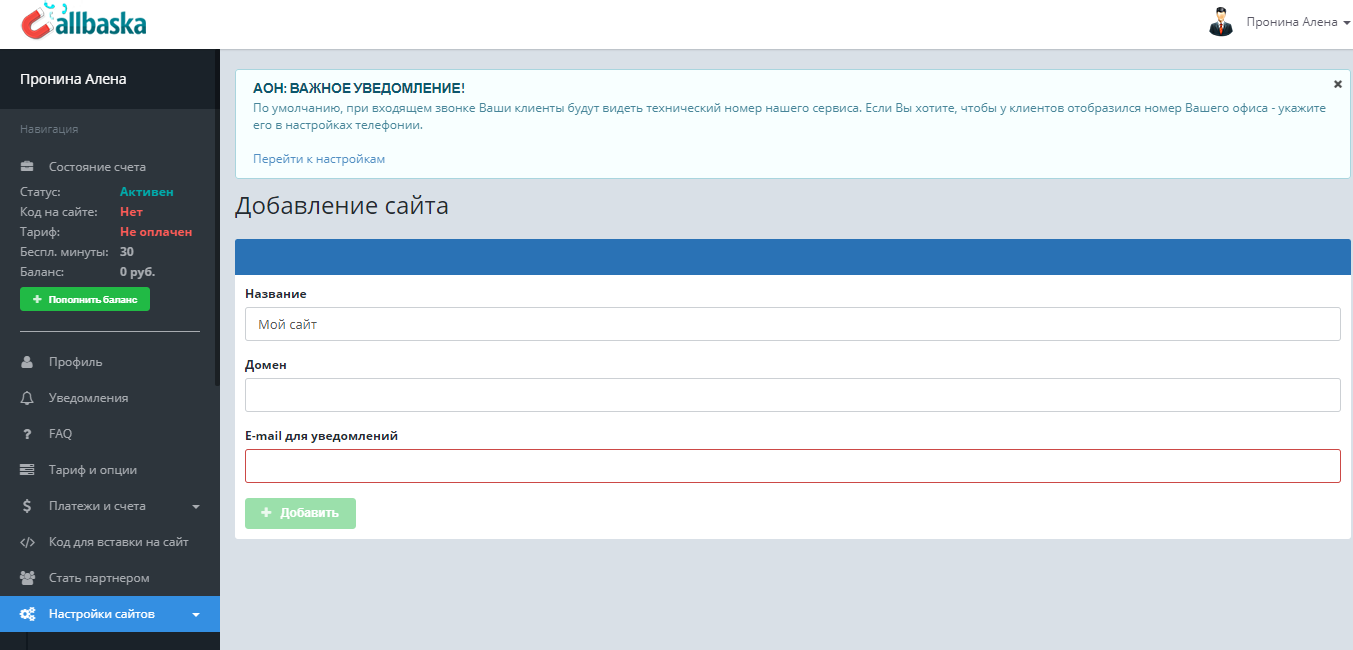This screenshot has width=1353, height=650.
Task: Click the gears icon for Настройки сайтов
Action: click(x=28, y=614)
